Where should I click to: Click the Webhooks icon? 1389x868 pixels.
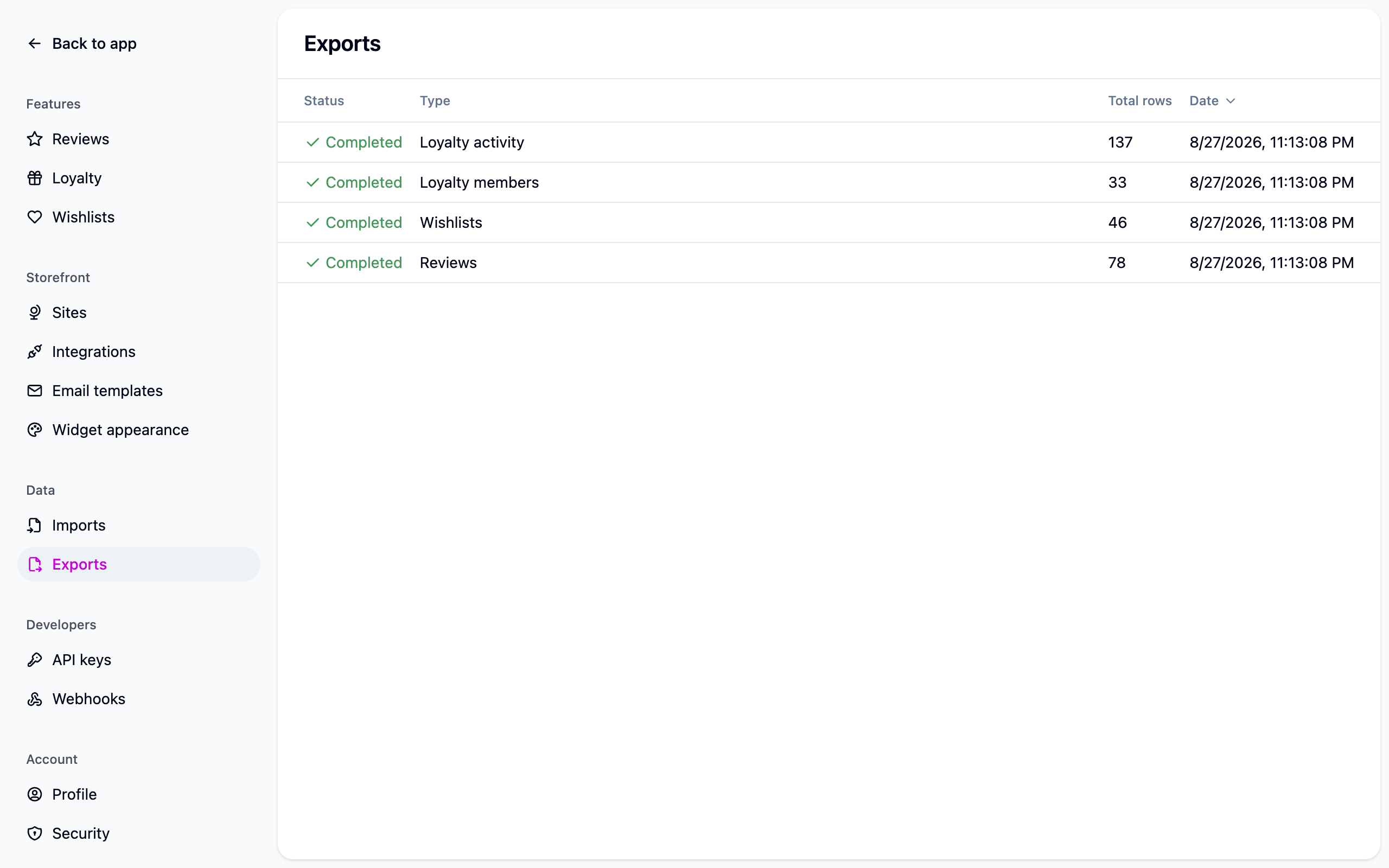click(34, 699)
